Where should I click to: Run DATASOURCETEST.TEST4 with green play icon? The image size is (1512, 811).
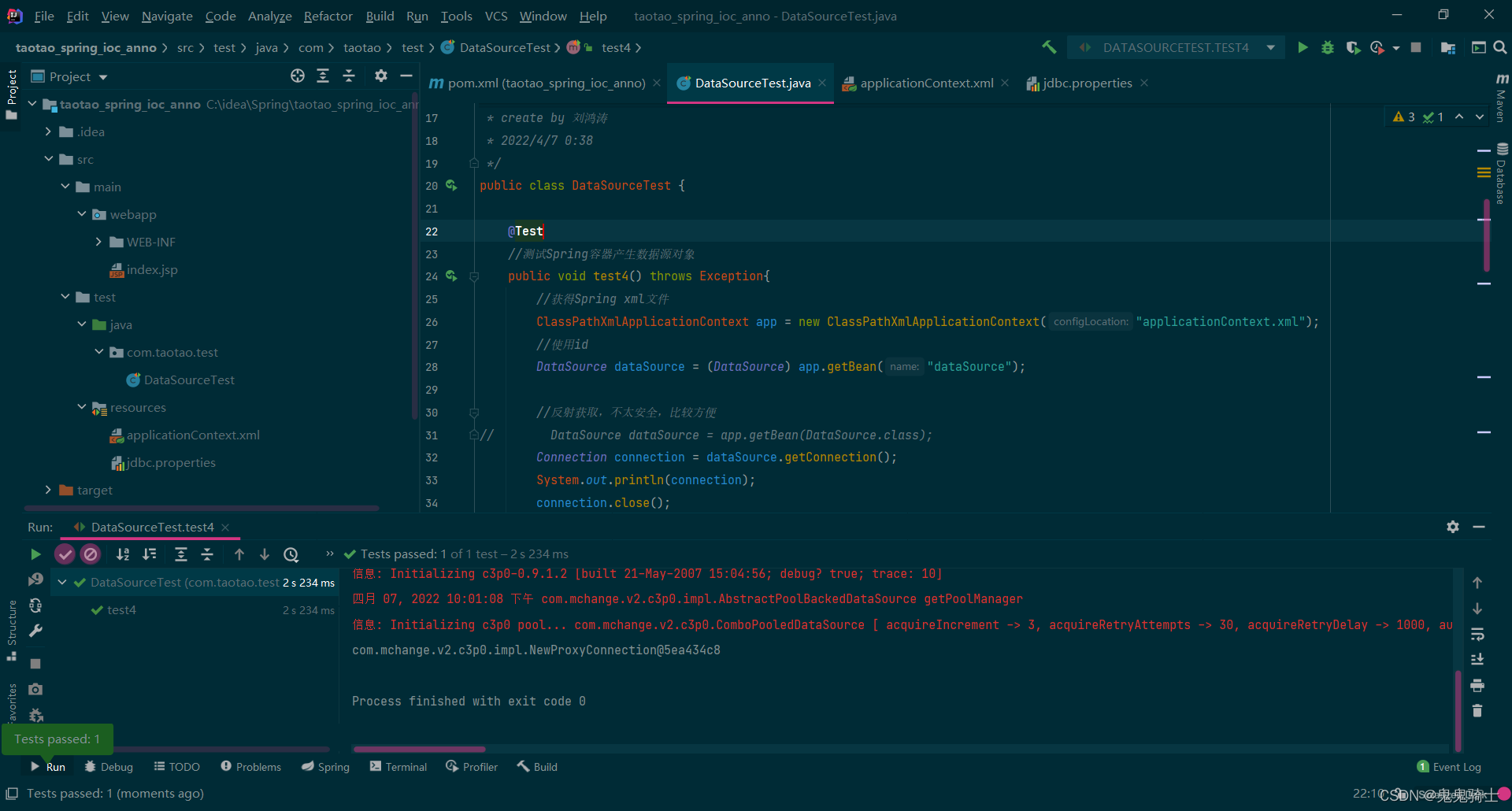coord(1303,47)
